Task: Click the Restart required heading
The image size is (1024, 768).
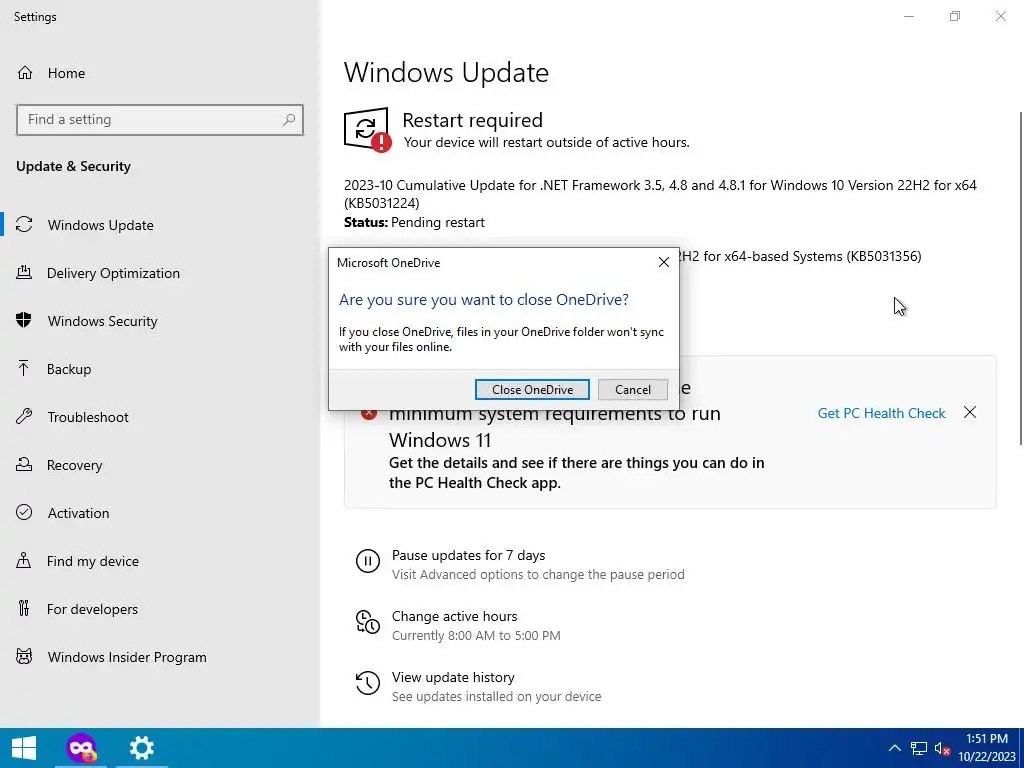Action: (472, 120)
